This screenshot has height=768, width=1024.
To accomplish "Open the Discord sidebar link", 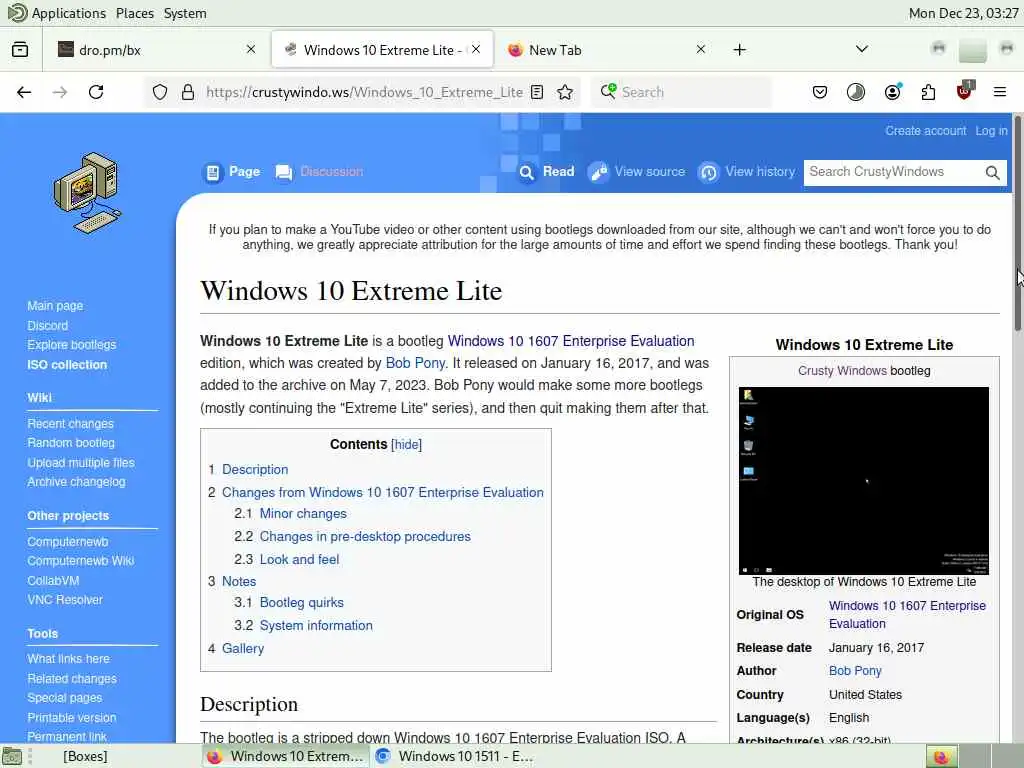I will (47, 325).
